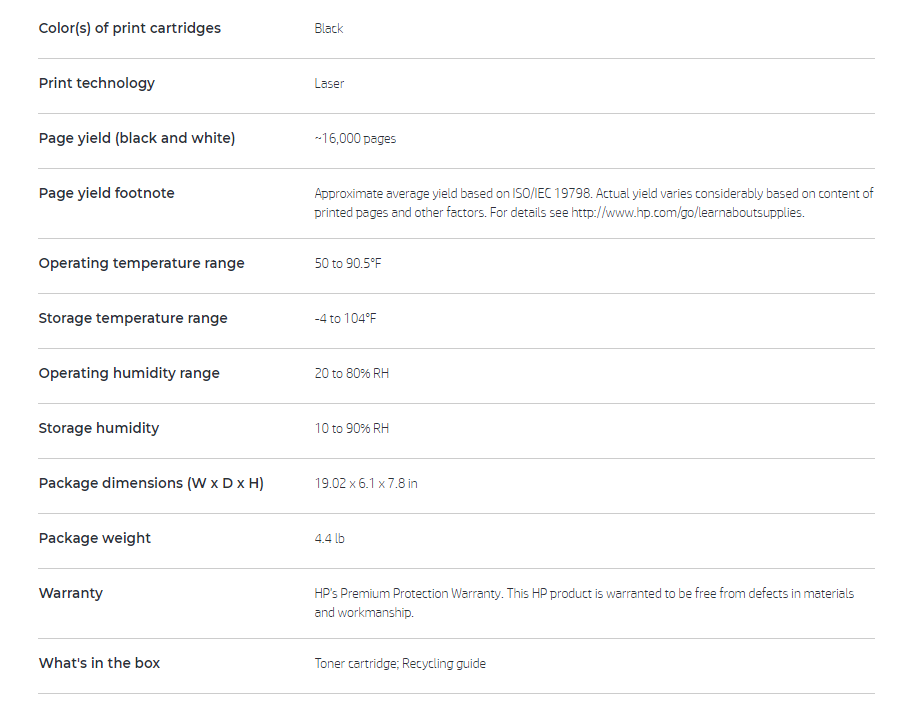
Task: Click the Page yield (black and white) label
Action: 137,138
